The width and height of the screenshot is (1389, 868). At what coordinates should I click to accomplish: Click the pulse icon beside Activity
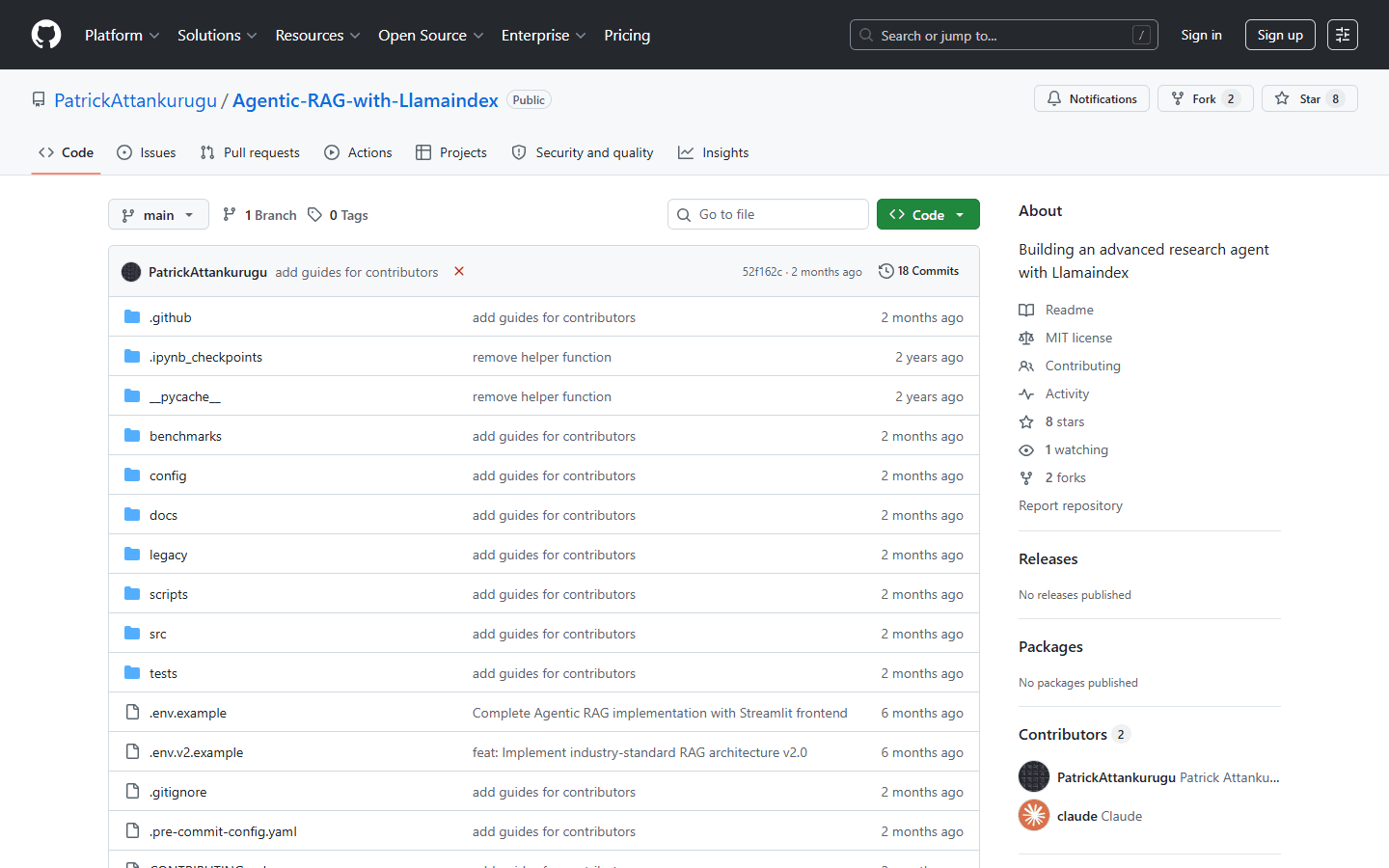pyautogui.click(x=1026, y=393)
